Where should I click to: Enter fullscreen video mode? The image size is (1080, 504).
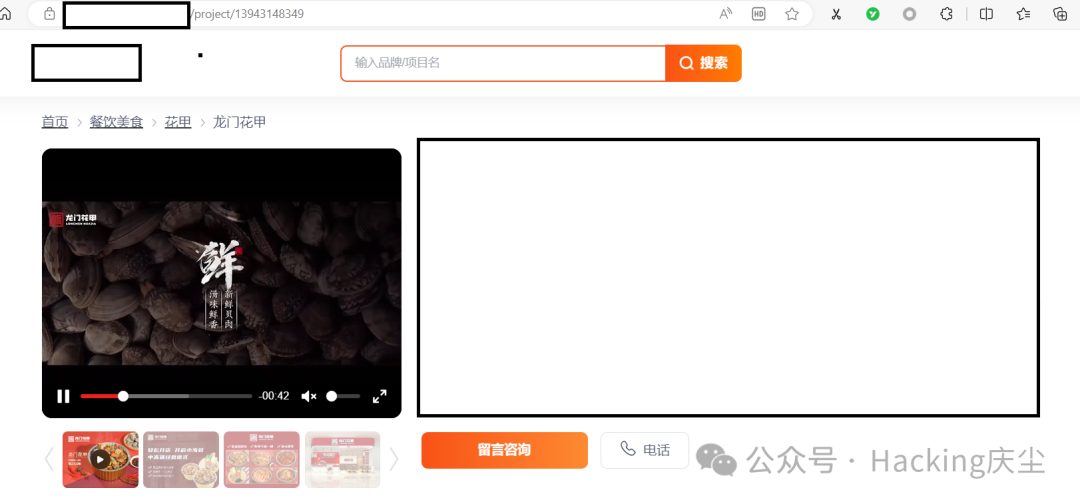[380, 396]
